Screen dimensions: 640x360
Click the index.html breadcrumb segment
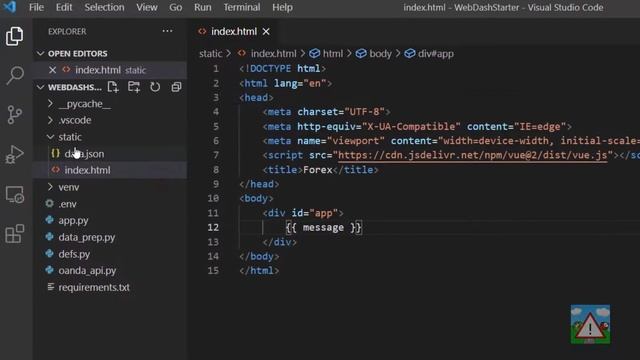273,54
